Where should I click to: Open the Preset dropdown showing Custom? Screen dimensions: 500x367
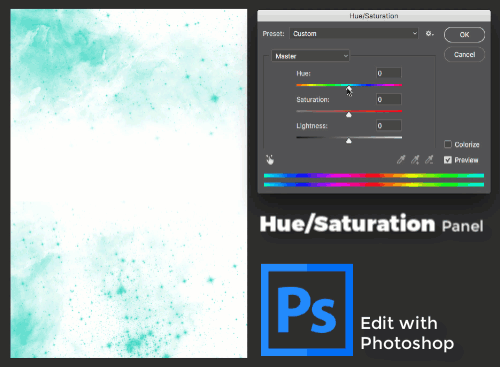pos(354,33)
